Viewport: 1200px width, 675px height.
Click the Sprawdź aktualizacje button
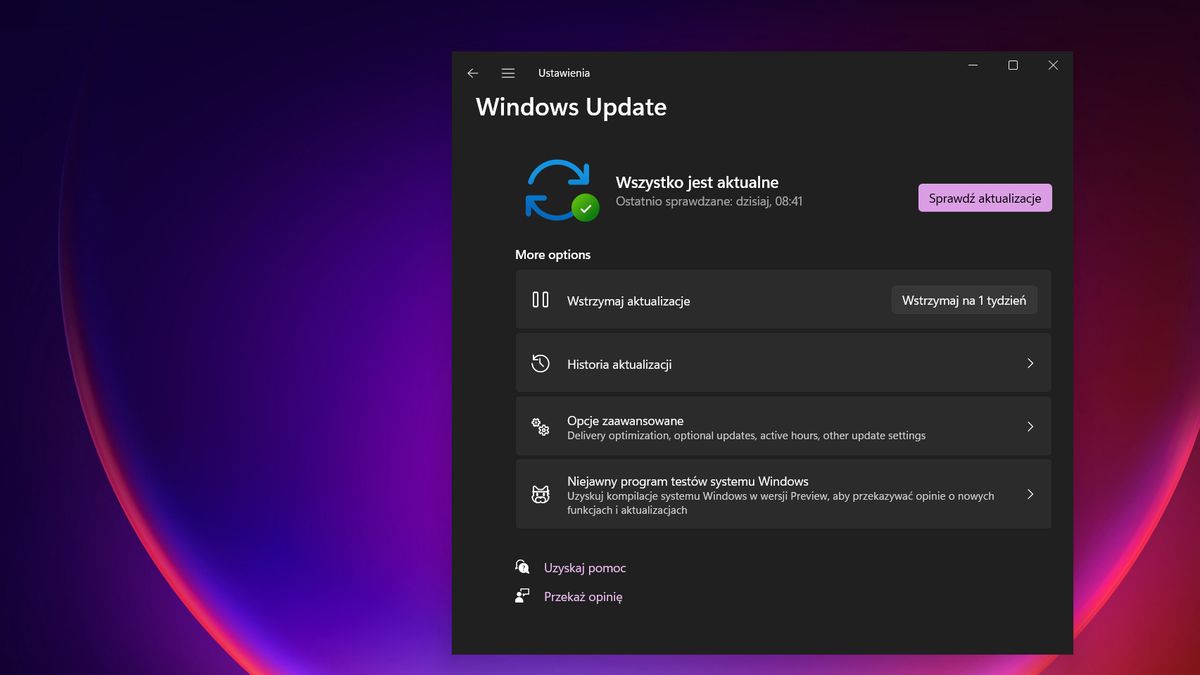tap(984, 197)
